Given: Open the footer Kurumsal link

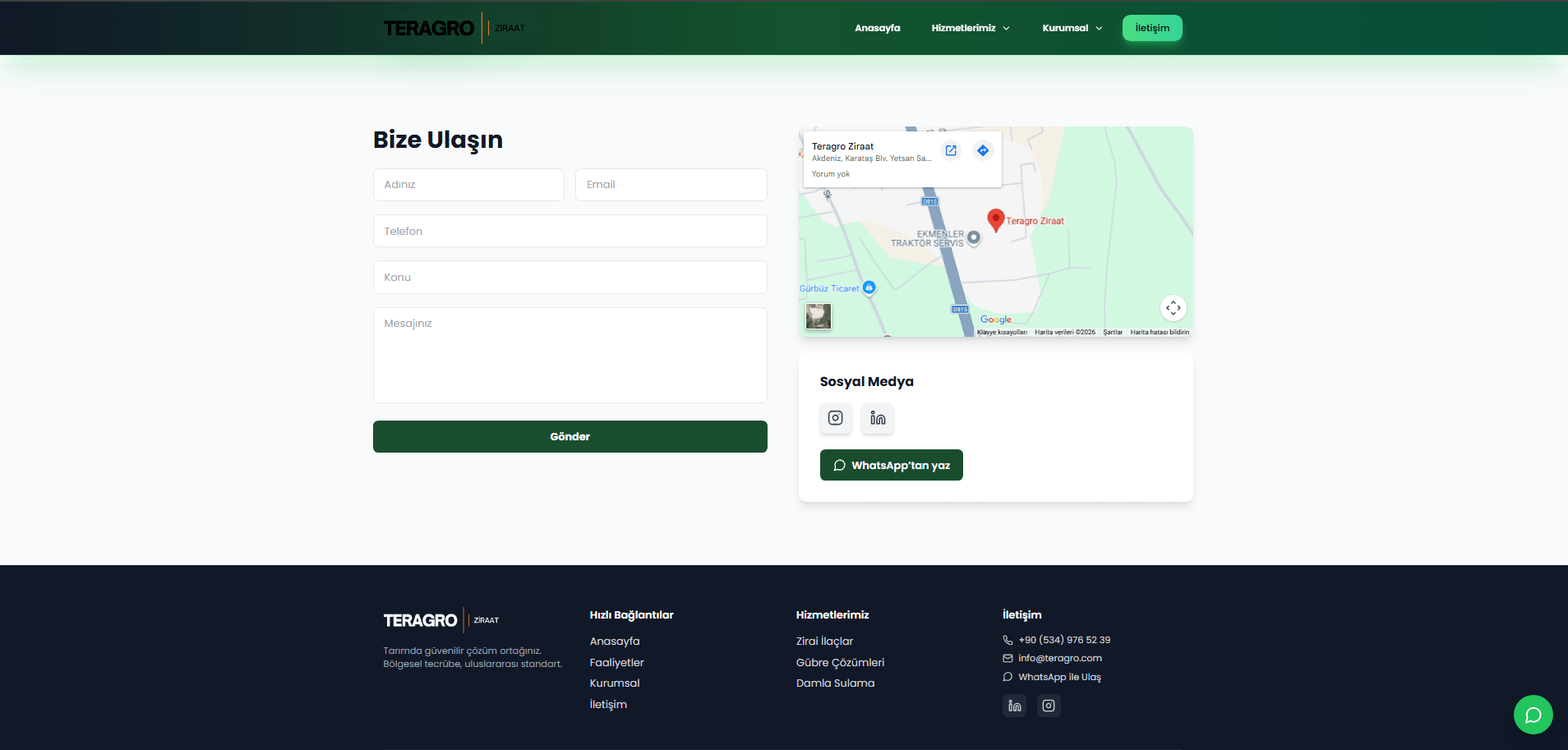Looking at the screenshot, I should (615, 683).
